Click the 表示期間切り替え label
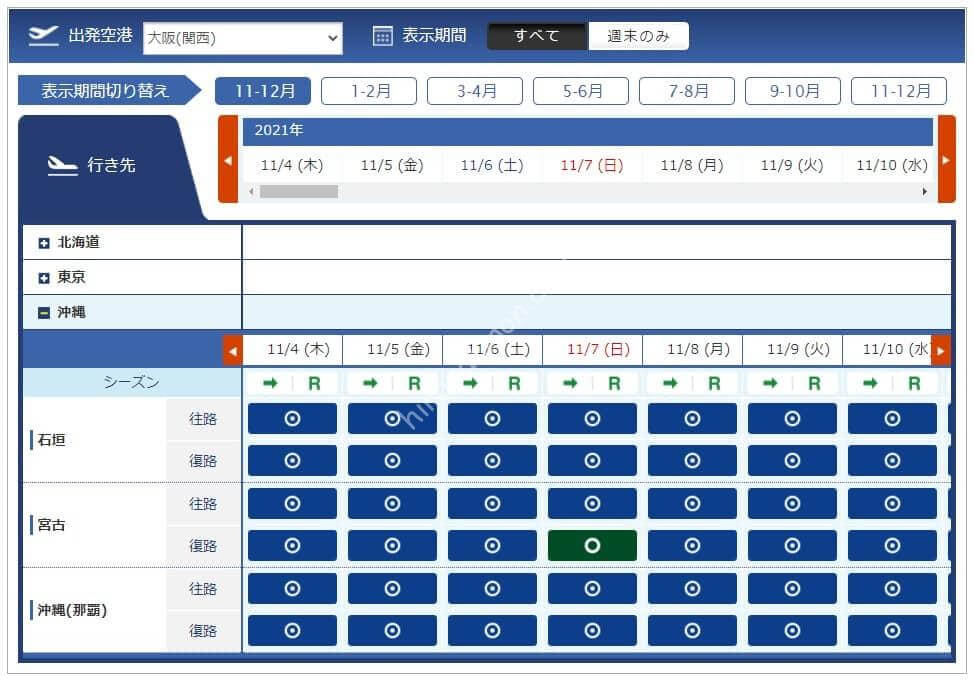The height and width of the screenshot is (680, 974). (x=105, y=91)
